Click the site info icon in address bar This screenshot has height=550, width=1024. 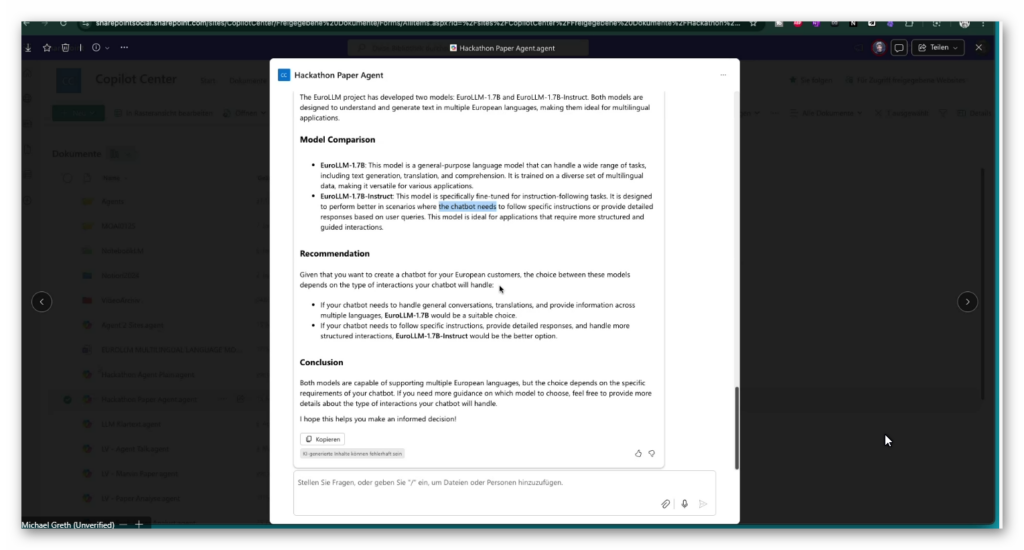pyautogui.click(x=85, y=24)
